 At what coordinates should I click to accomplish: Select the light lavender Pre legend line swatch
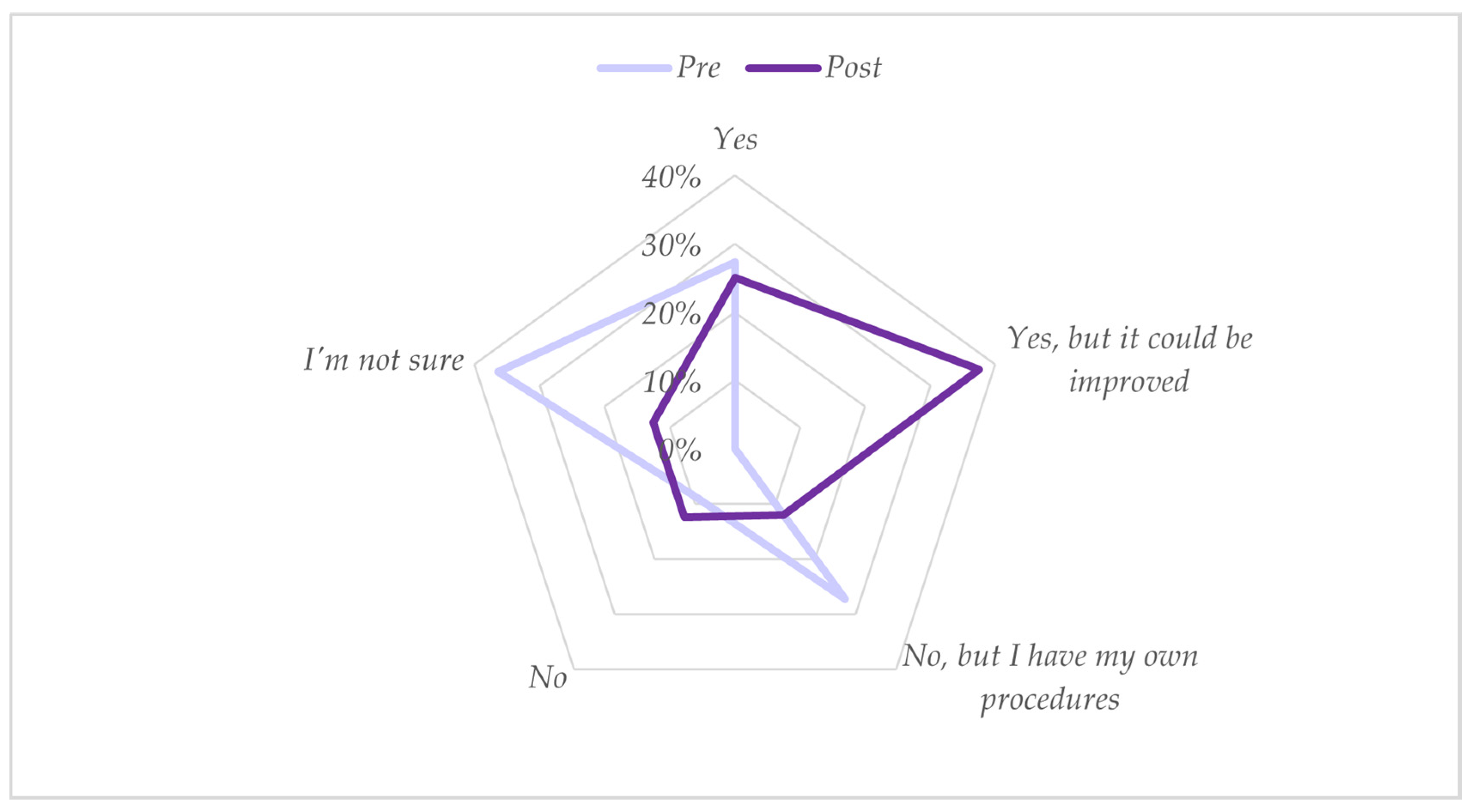(634, 68)
